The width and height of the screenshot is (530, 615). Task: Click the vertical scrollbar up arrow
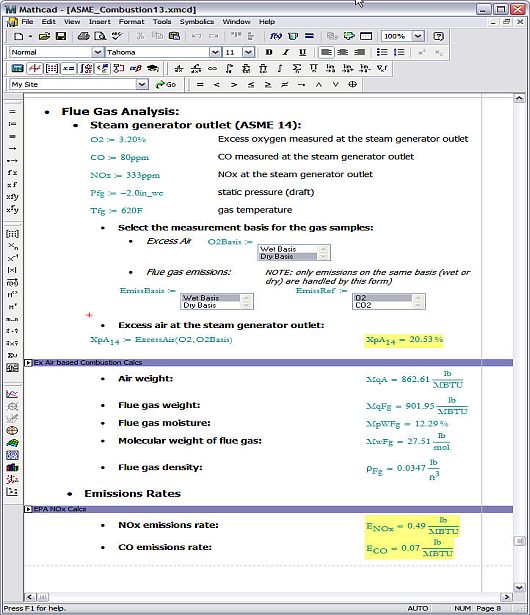click(519, 98)
